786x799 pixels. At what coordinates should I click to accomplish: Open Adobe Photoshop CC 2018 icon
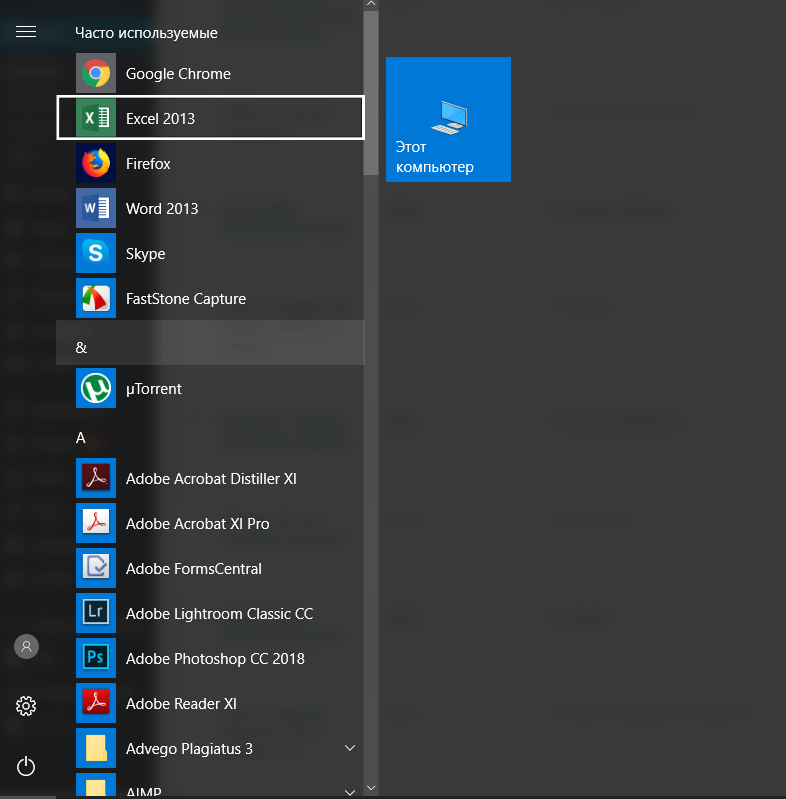coord(96,659)
